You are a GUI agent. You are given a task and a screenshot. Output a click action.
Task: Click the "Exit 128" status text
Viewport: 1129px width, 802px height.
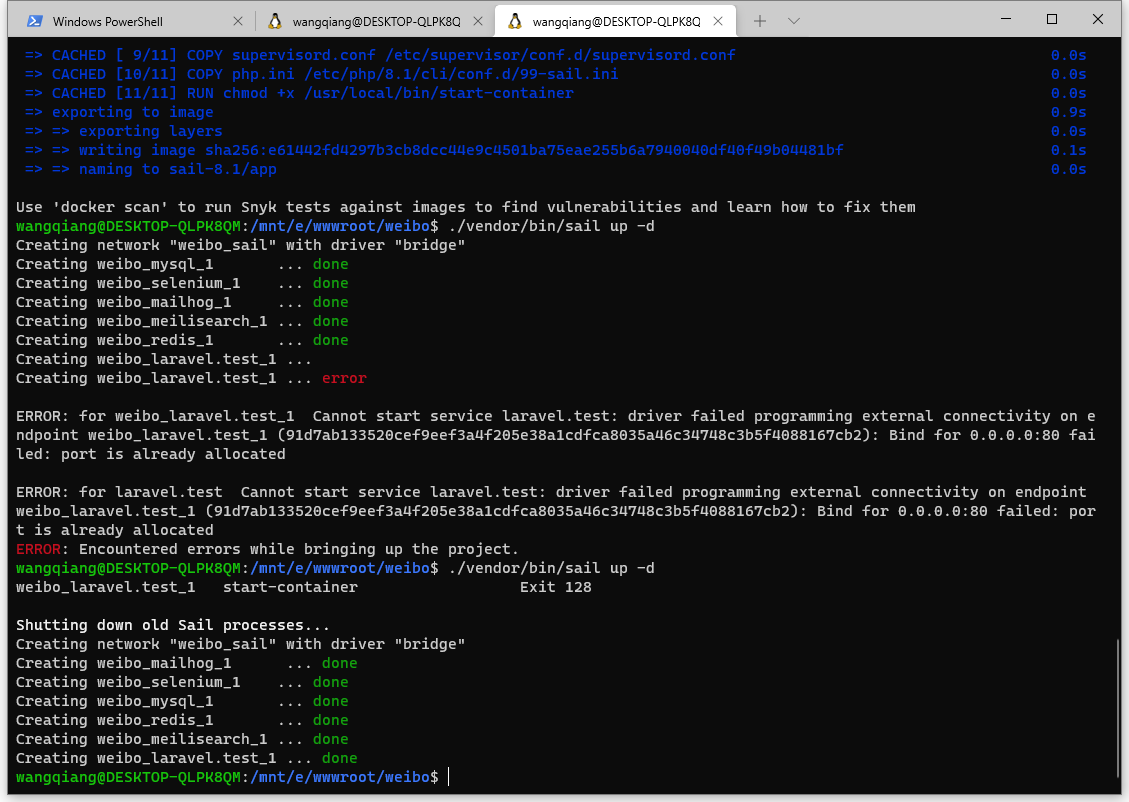[555, 587]
